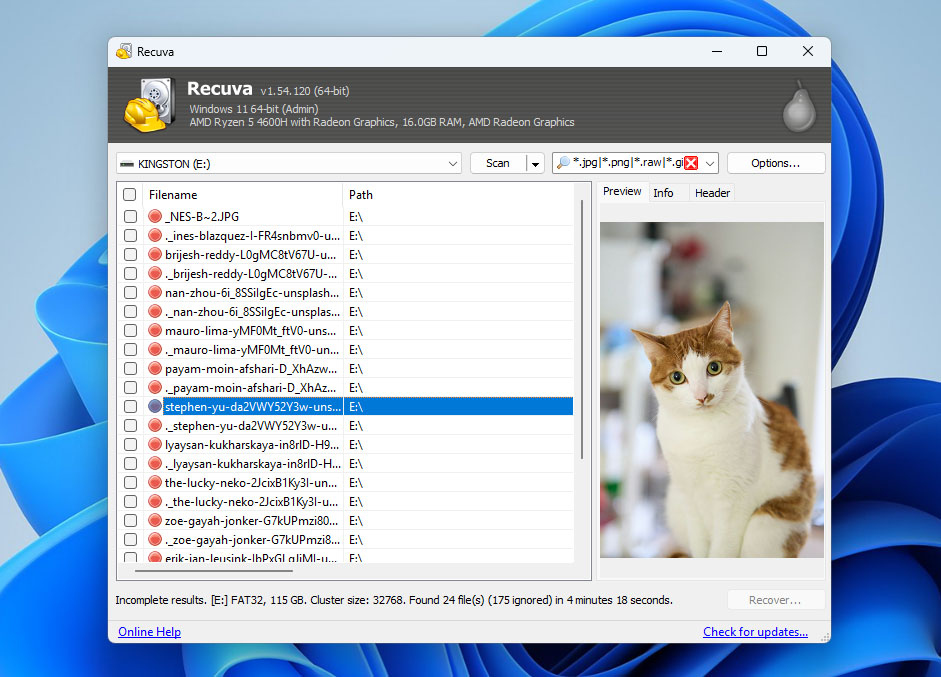The image size is (941, 677).
Task: Click the horizontal scrollbar under file list
Action: [x=213, y=571]
